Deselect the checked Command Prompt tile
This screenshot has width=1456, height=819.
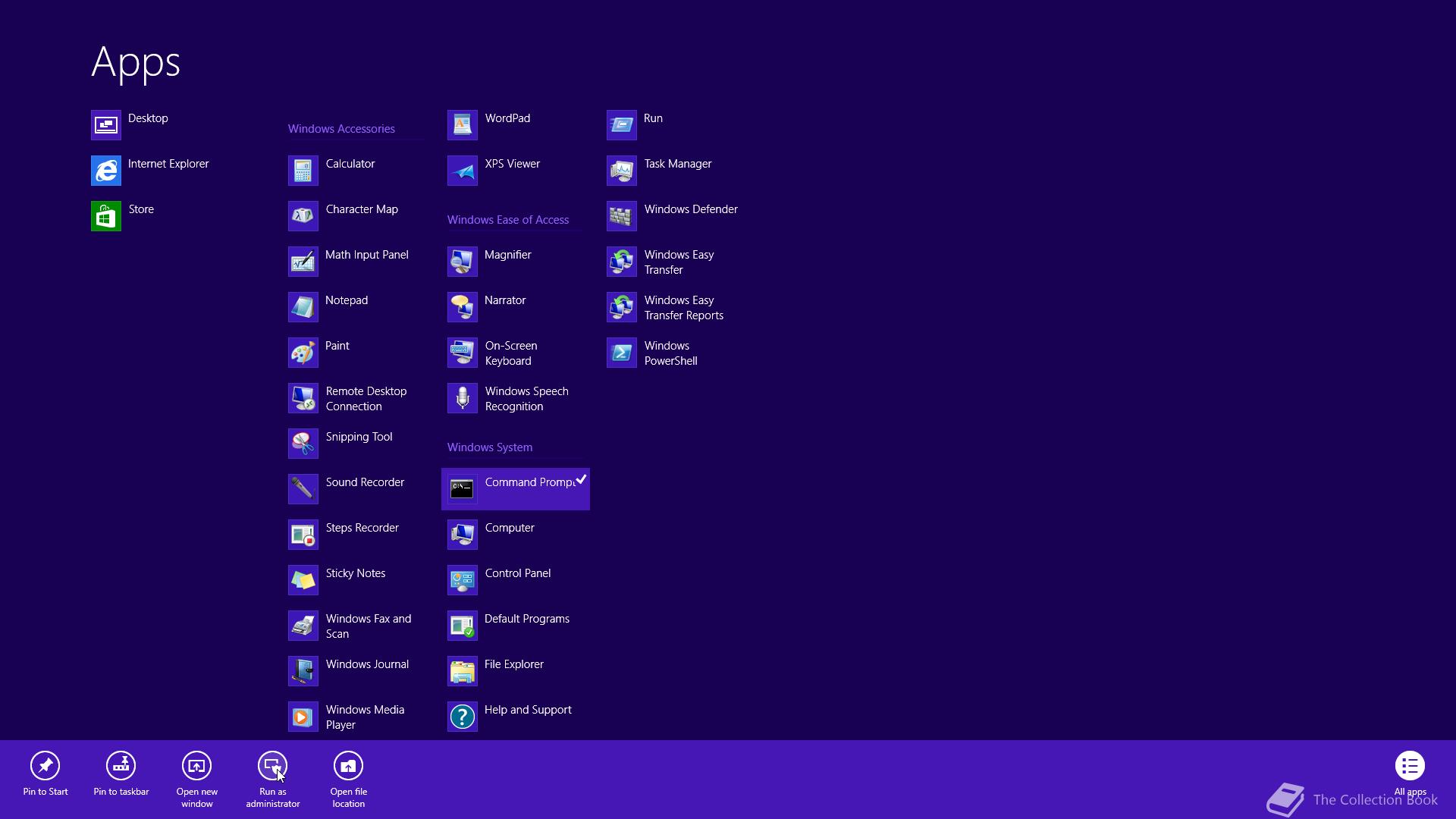click(516, 489)
